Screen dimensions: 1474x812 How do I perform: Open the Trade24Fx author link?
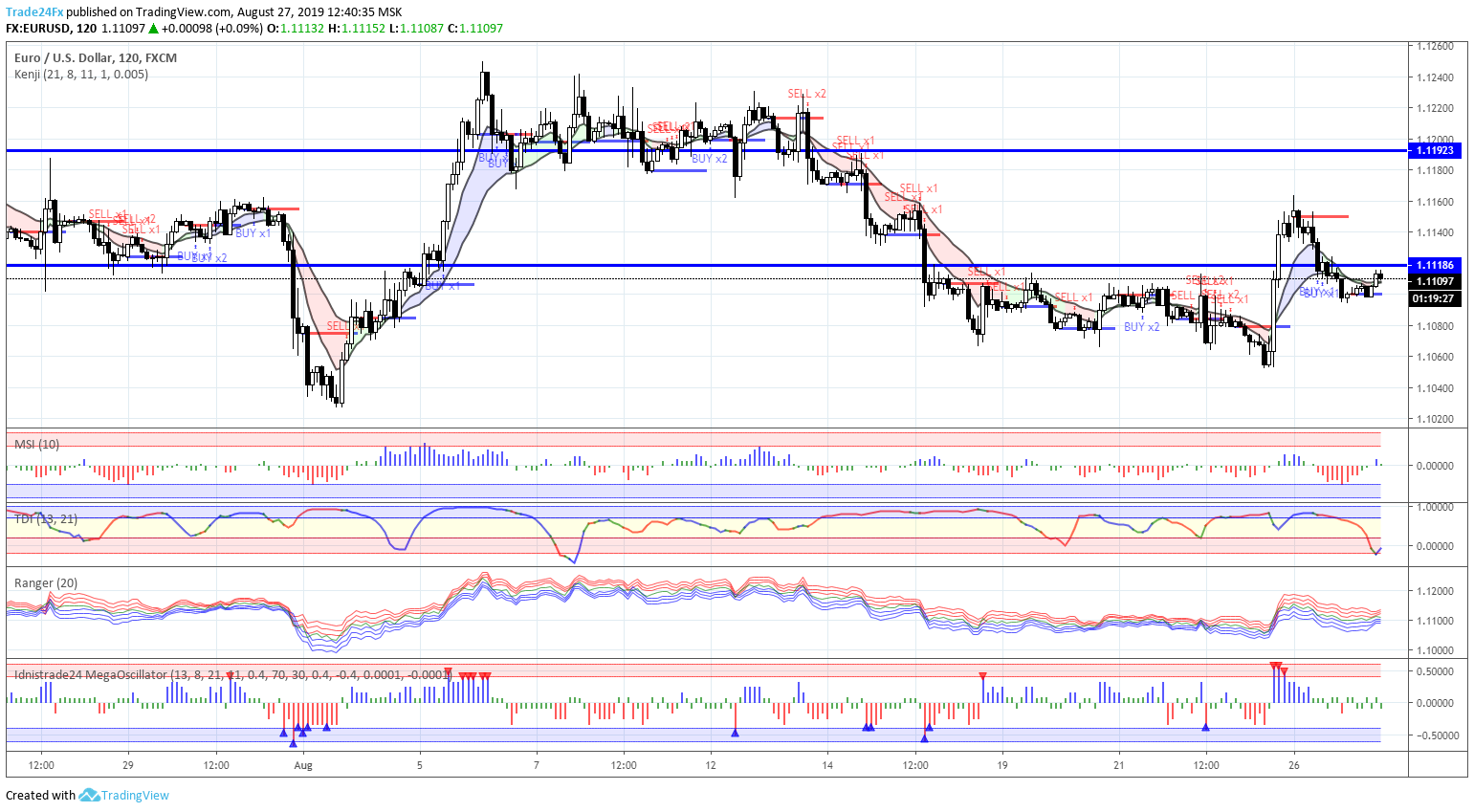[34, 12]
